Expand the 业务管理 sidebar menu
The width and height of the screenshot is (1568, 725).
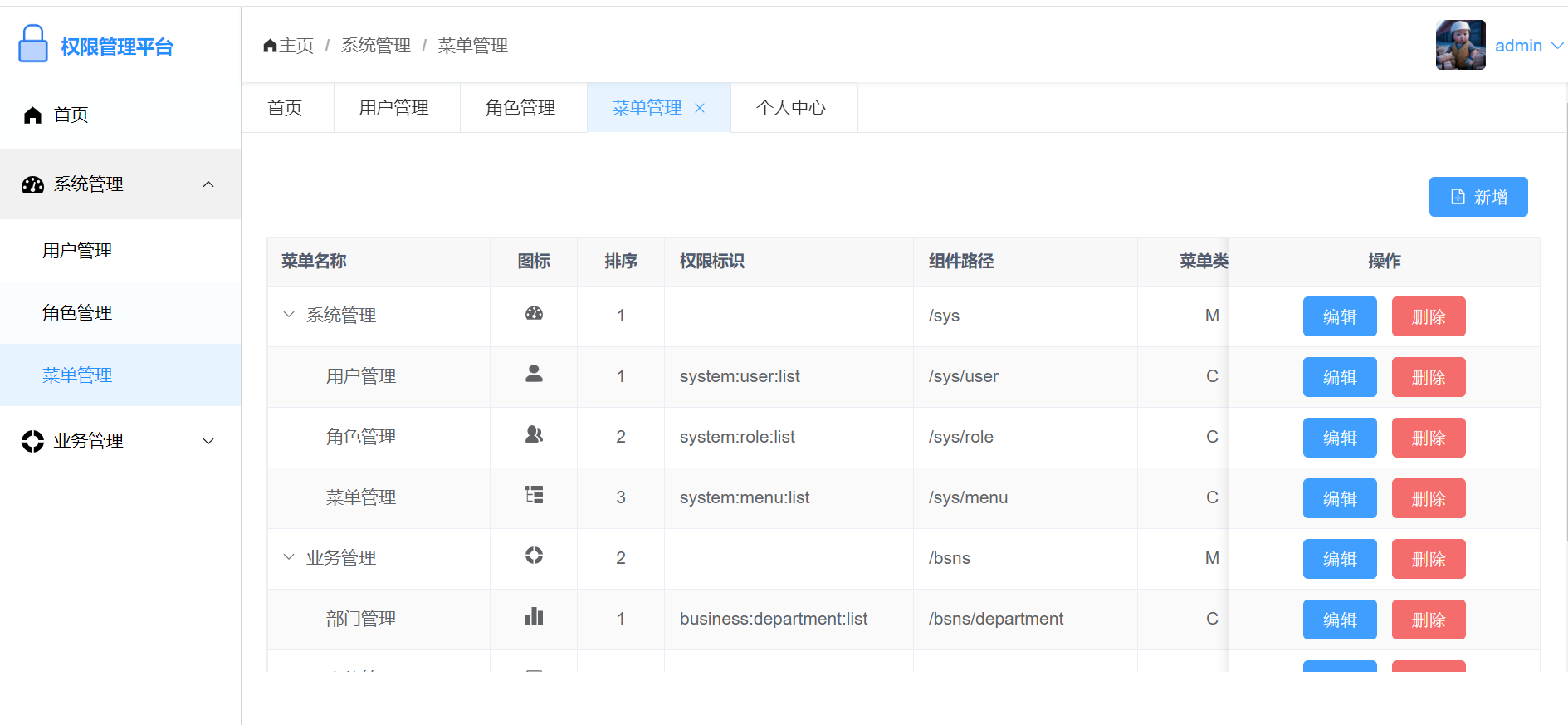tap(208, 441)
